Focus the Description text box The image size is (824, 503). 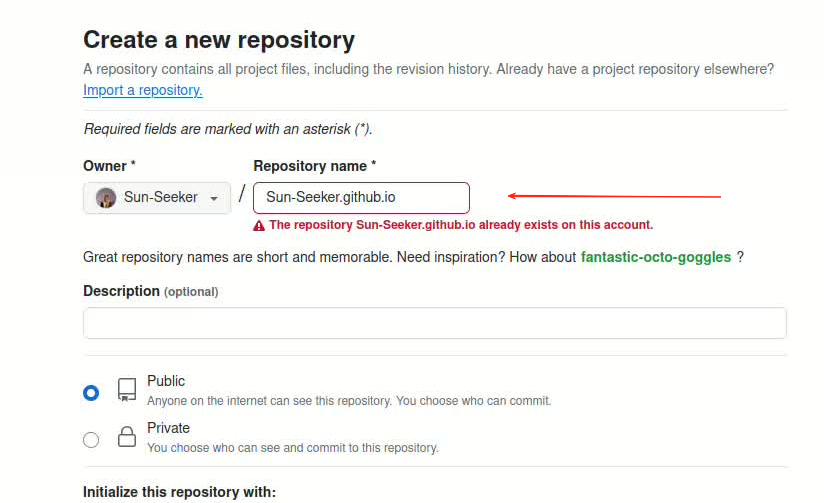pyautogui.click(x=434, y=323)
